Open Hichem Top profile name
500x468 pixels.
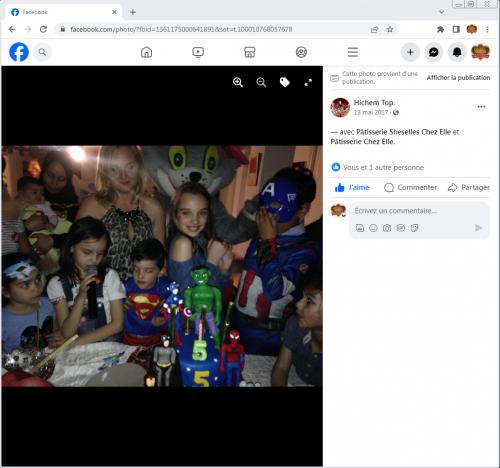(x=373, y=102)
